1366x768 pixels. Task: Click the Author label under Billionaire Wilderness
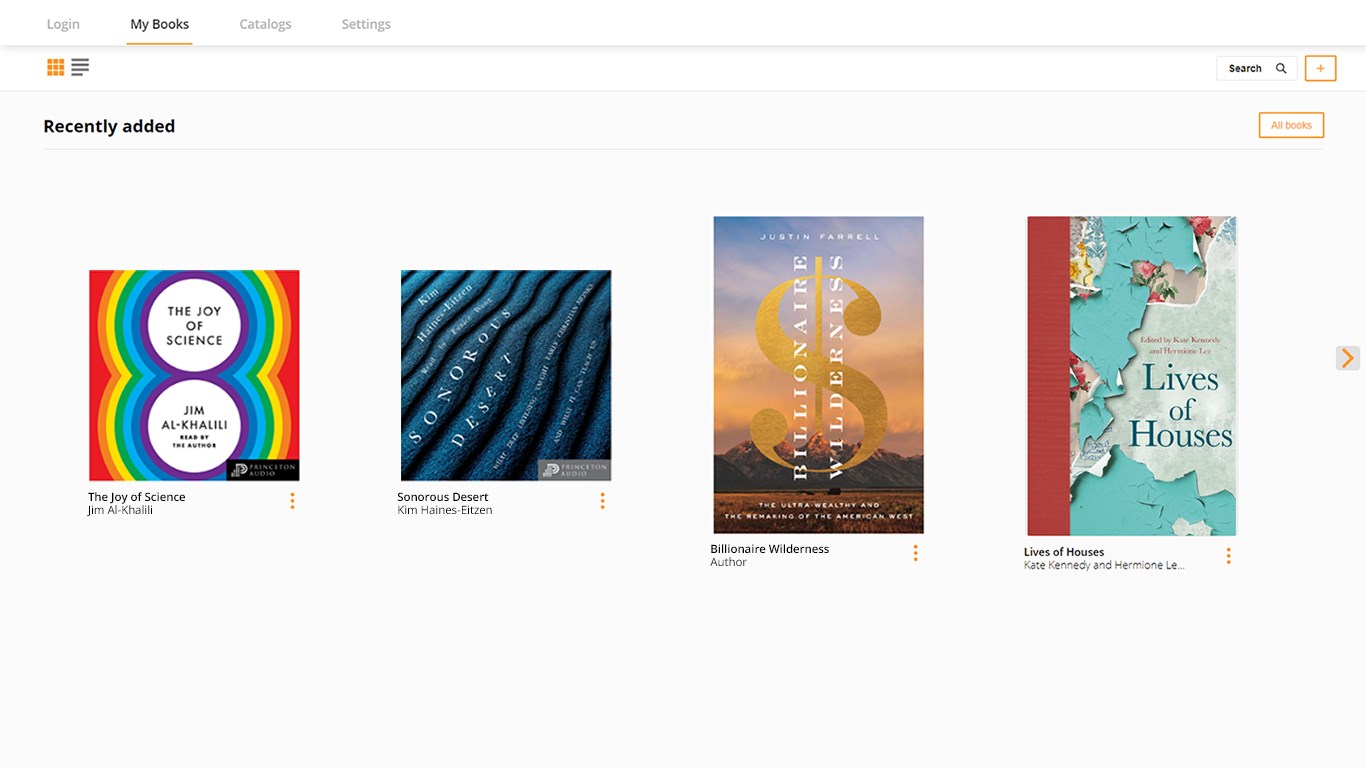[729, 562]
